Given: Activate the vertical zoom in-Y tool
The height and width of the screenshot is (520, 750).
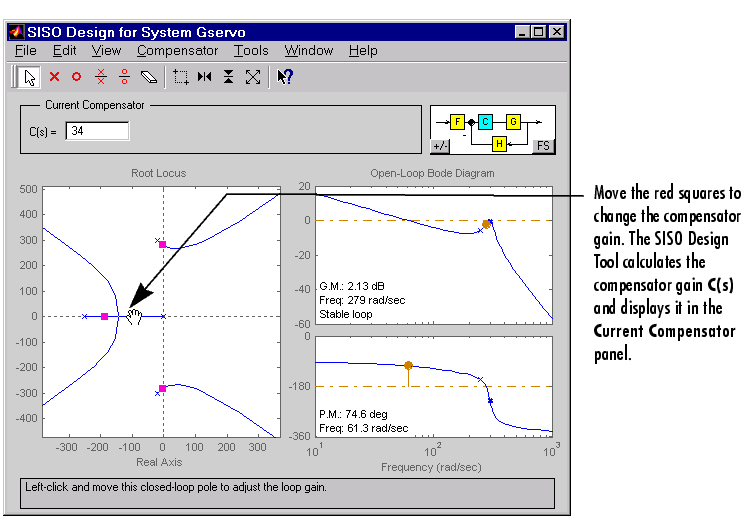Looking at the screenshot, I should tap(229, 76).
